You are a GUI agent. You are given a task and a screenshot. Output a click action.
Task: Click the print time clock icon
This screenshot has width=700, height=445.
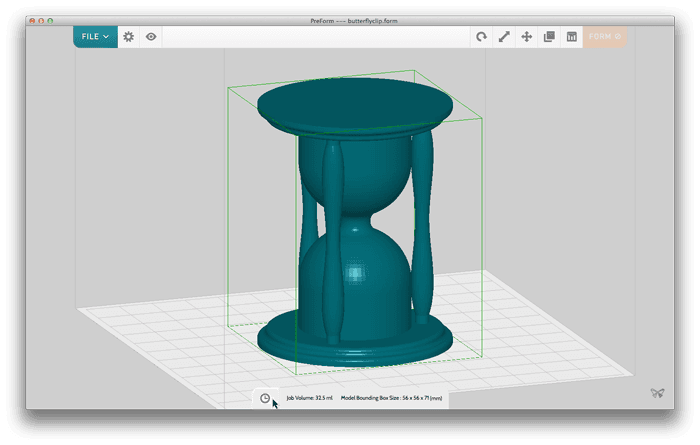265,398
